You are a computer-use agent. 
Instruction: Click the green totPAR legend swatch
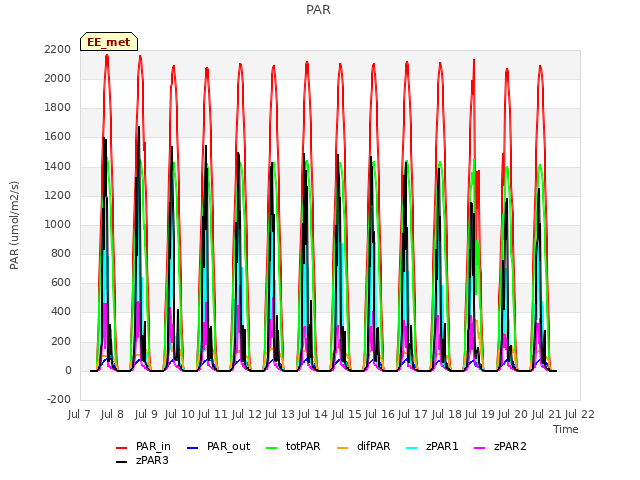271,448
